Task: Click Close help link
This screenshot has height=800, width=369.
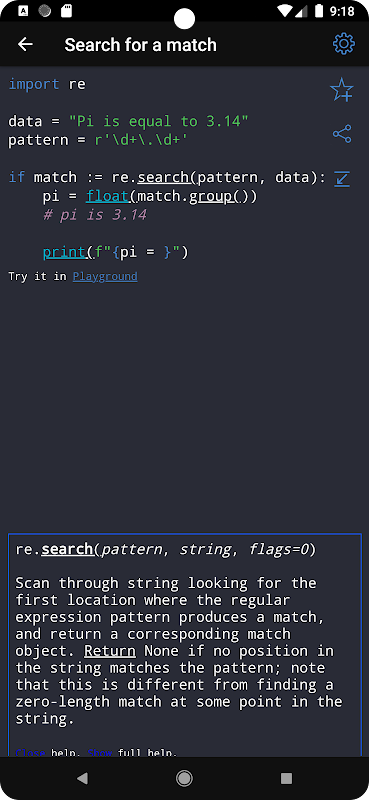Action: point(30,753)
